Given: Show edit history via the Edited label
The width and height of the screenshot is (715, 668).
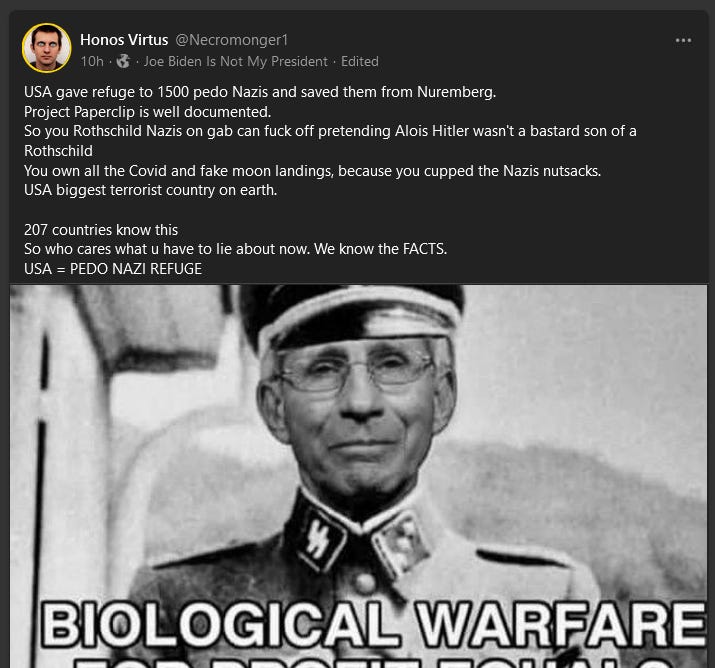Looking at the screenshot, I should click(x=360, y=62).
